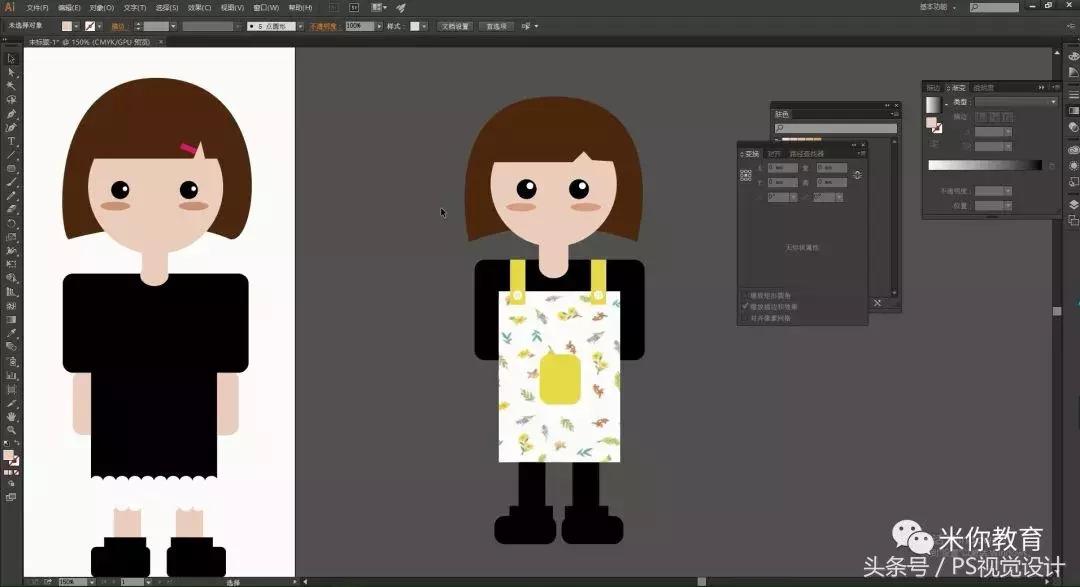Screen dimensions: 1080x587
Task: Switch to the 路径查找器 tab
Action: (807, 154)
